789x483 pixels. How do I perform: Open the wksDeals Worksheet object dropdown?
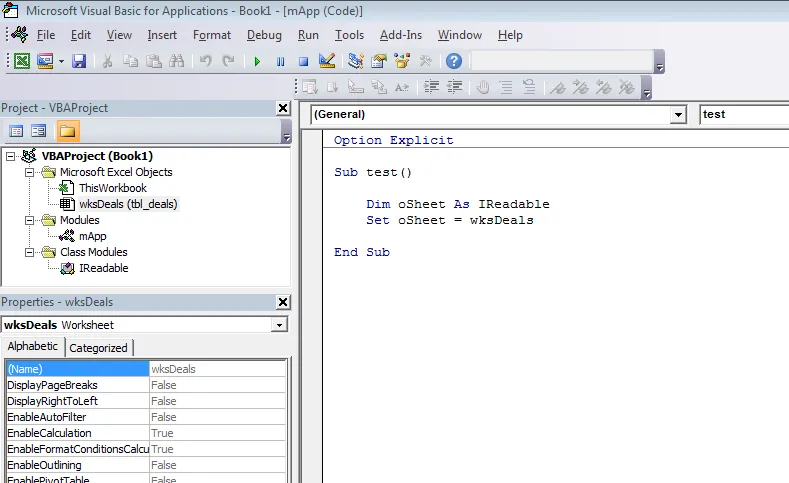click(x=279, y=325)
